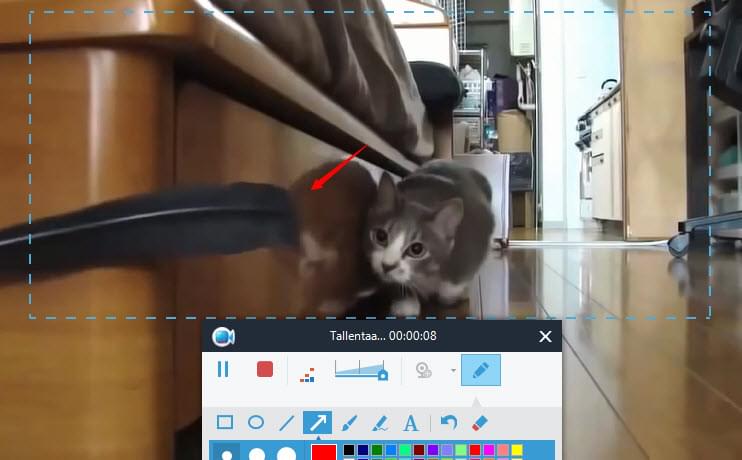The width and height of the screenshot is (742, 460).
Task: Pick the highlighter pen tool
Action: (380, 423)
